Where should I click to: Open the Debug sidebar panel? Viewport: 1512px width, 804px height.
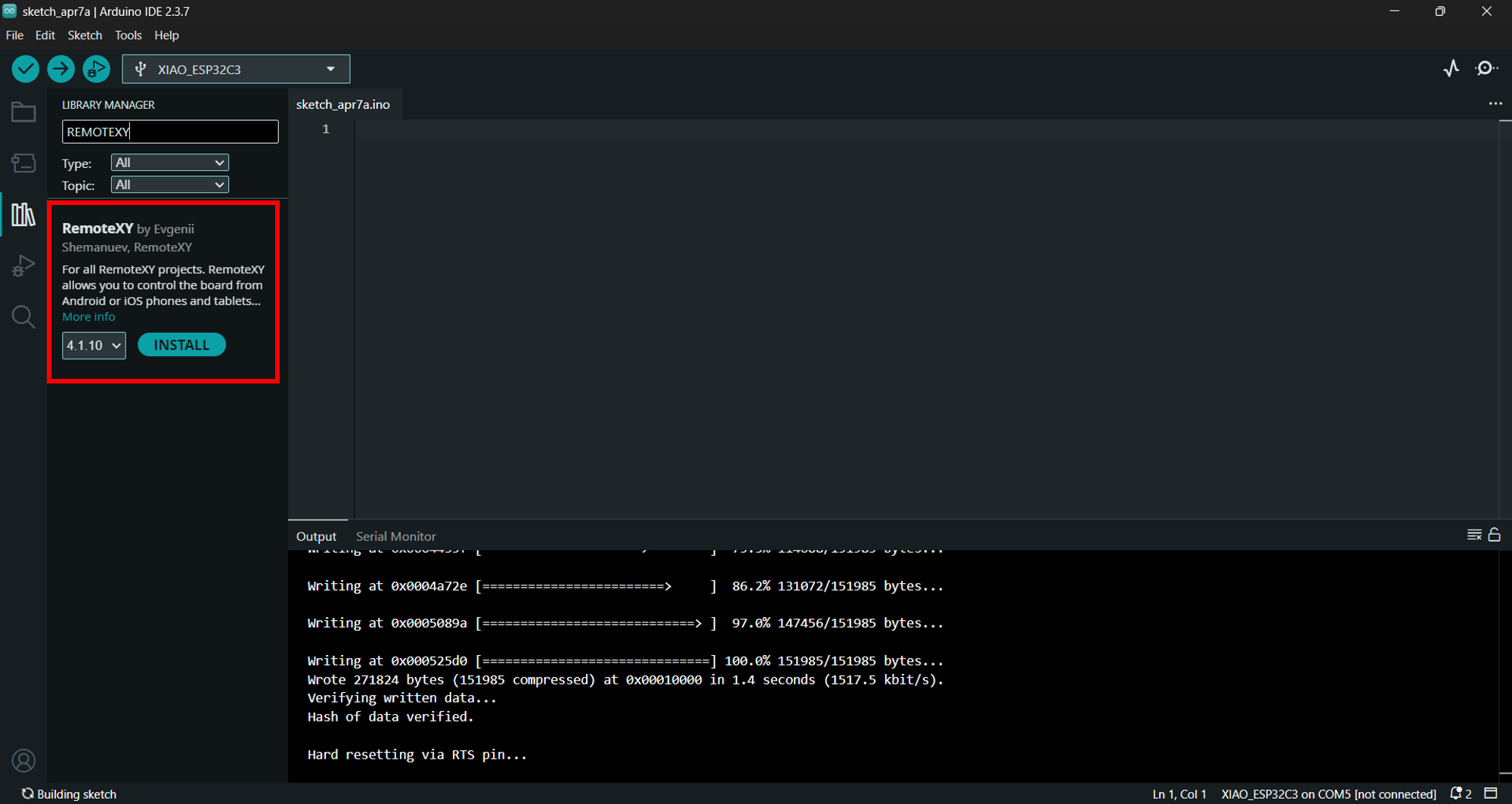[x=23, y=265]
